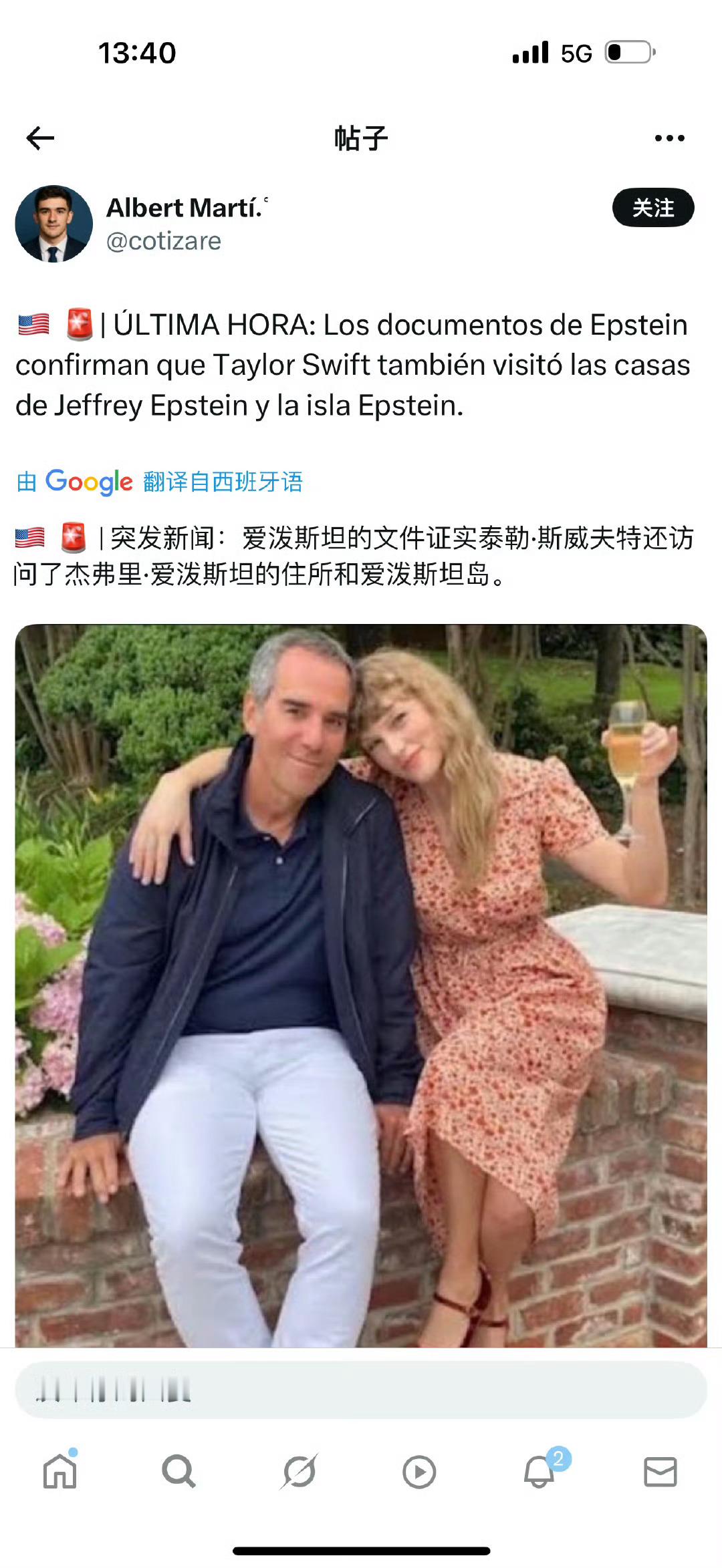Tap the battery indicator in status bar
Viewport: 722px width, 1568px height.
tap(630, 52)
